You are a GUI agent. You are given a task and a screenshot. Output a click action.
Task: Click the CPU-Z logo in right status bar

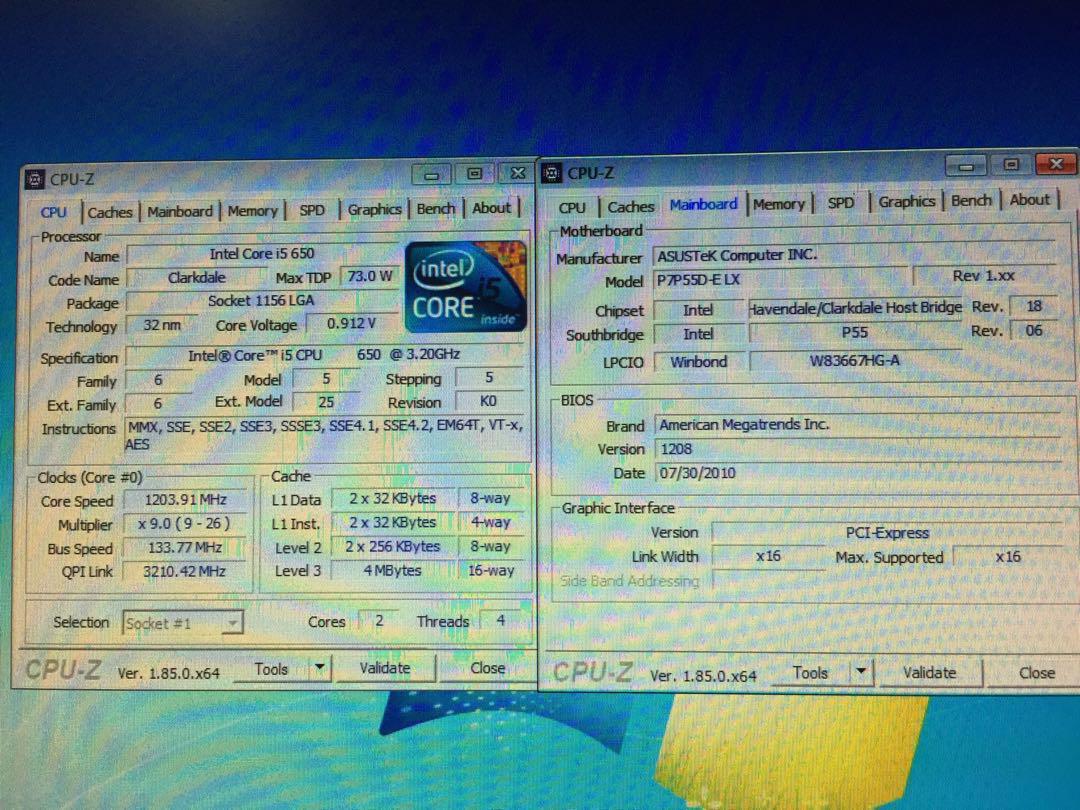point(590,672)
